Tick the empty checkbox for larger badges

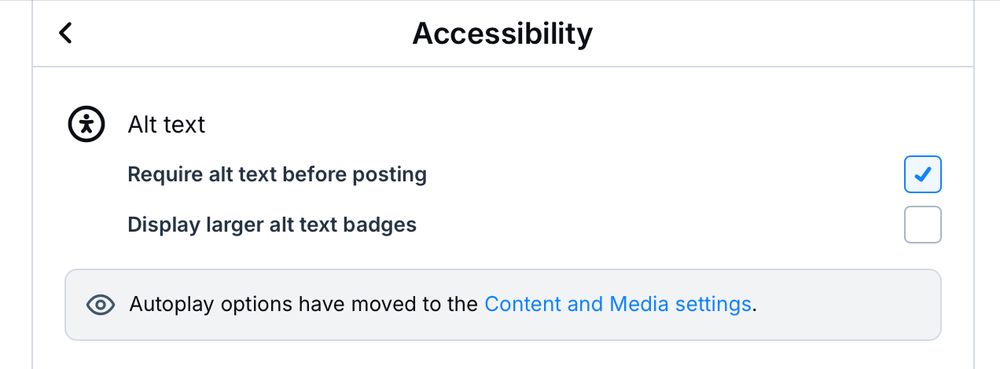point(922,224)
